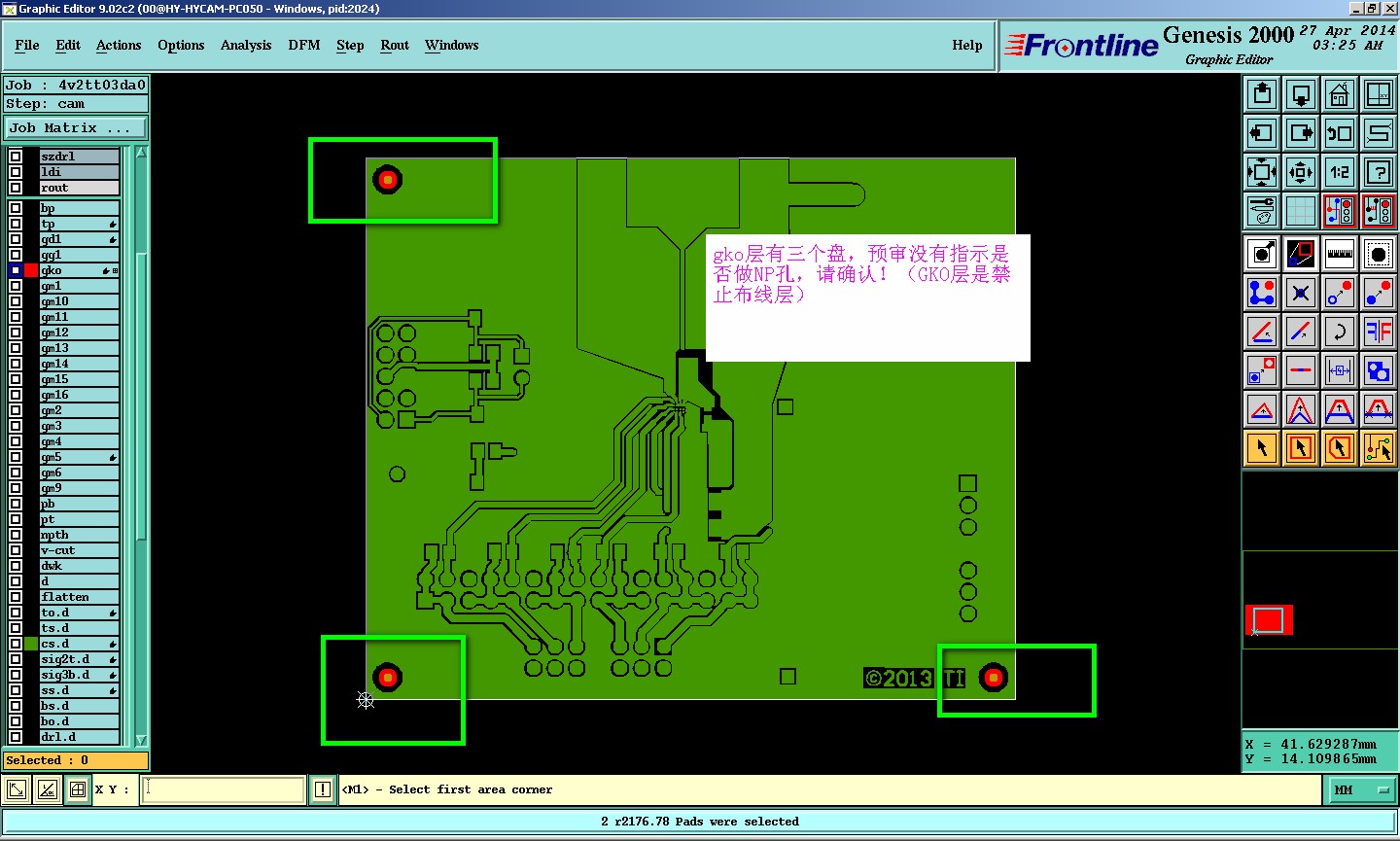This screenshot has height=841, width=1400.
Task: Click the Home view house icon
Action: (x=1340, y=94)
